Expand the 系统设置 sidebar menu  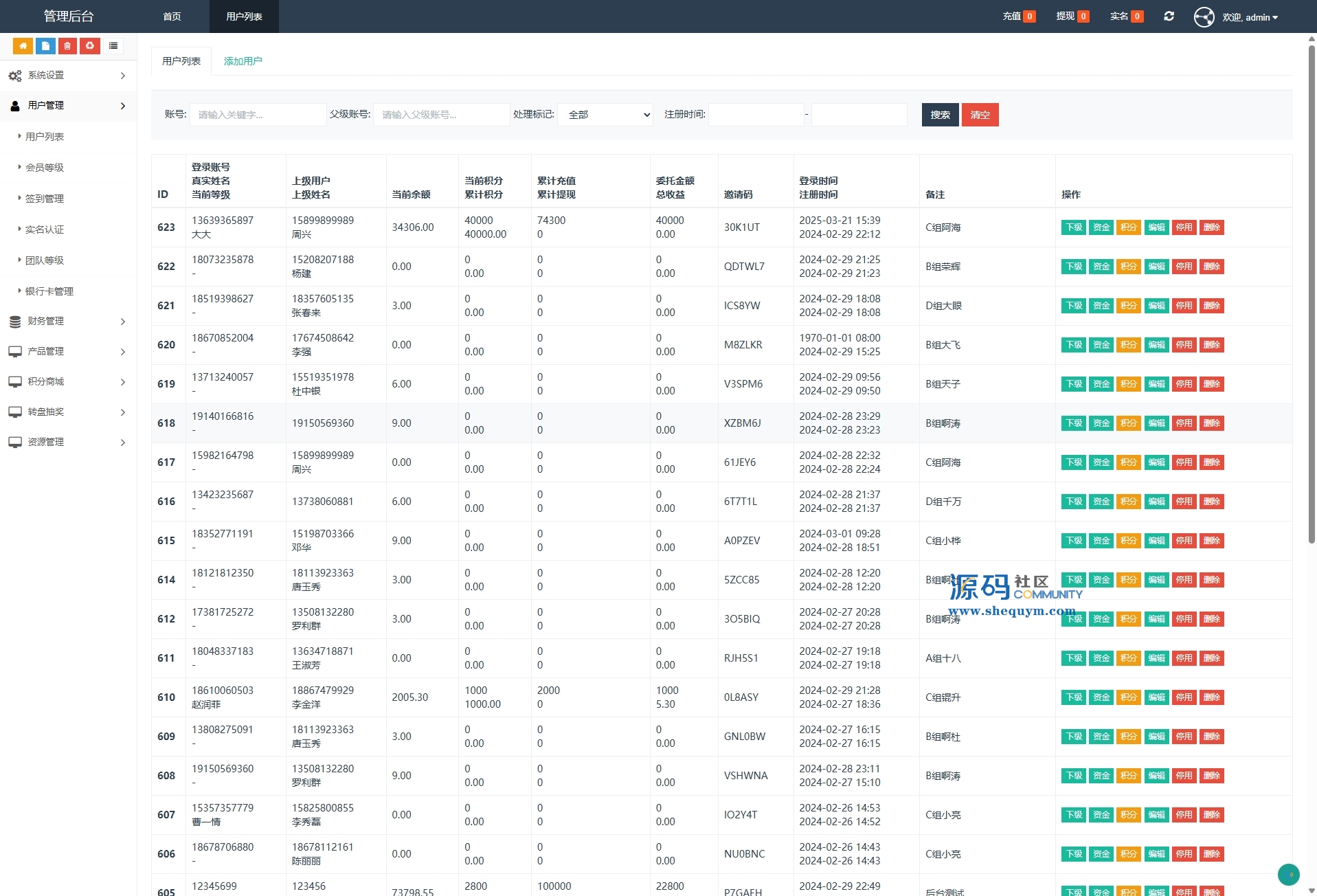tap(68, 76)
